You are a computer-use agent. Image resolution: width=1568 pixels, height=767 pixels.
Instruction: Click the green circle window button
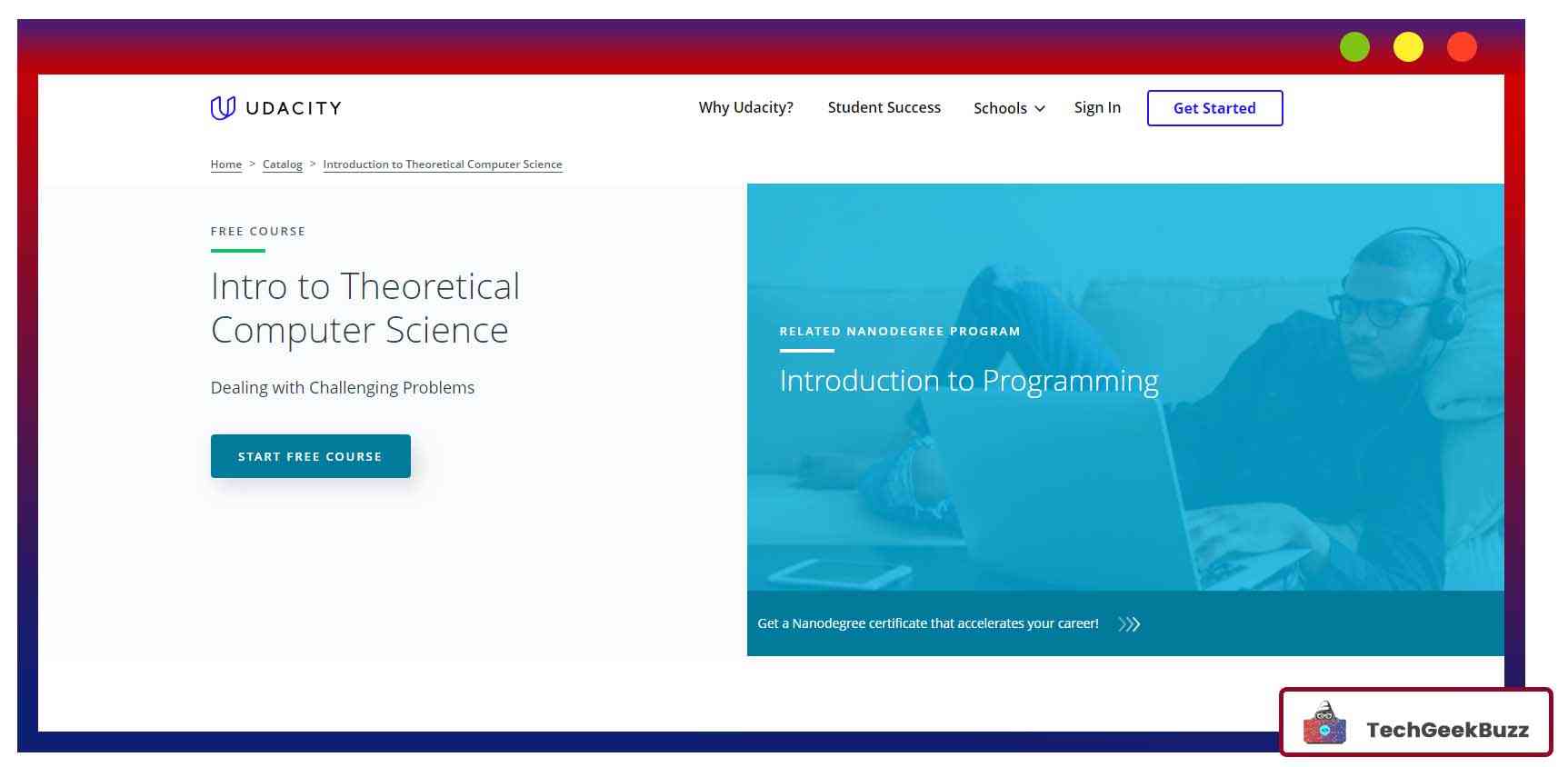(1354, 47)
